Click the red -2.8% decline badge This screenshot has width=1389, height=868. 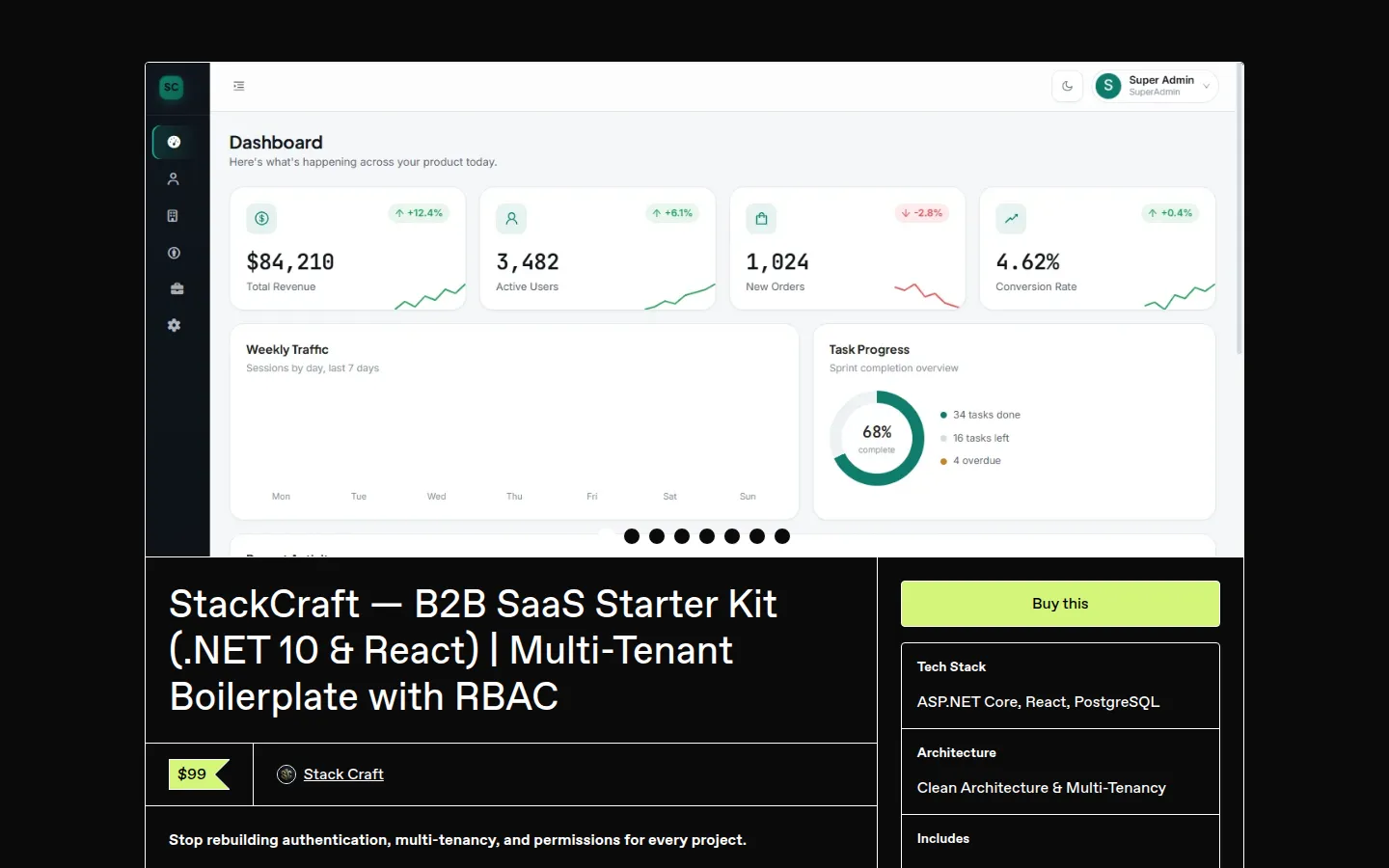[x=922, y=213]
